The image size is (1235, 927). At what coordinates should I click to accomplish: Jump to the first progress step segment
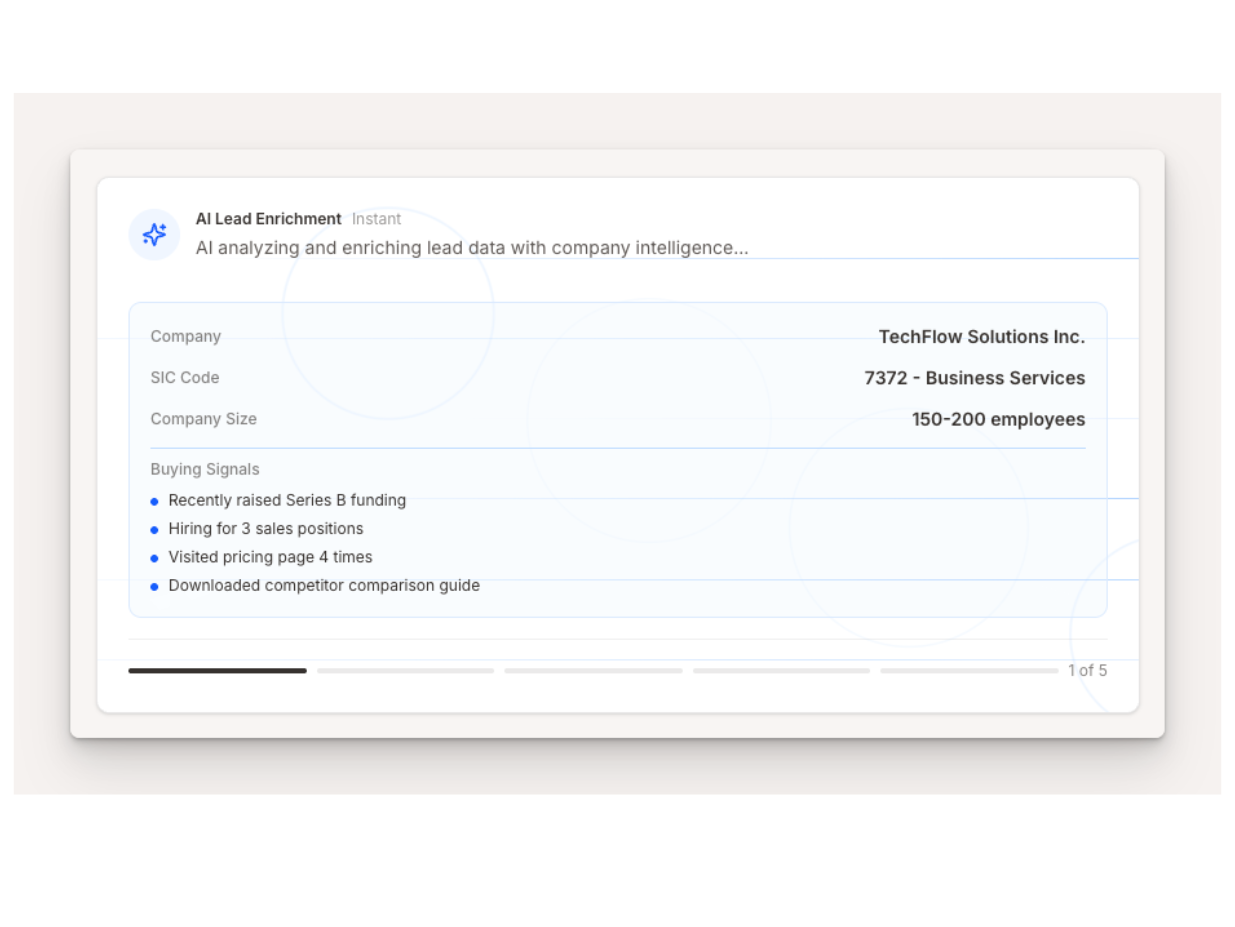pyautogui.click(x=217, y=671)
